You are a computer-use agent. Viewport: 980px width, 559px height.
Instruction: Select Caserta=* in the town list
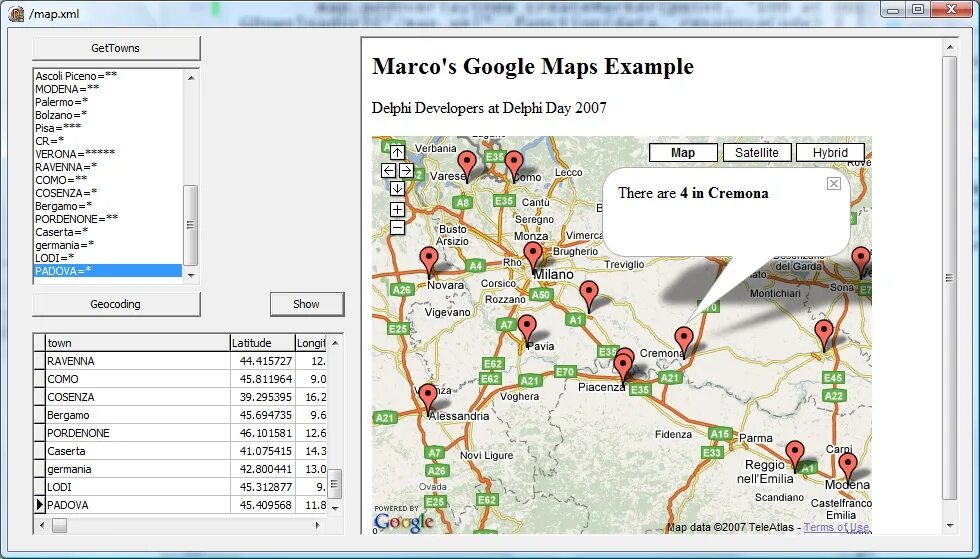click(x=108, y=232)
